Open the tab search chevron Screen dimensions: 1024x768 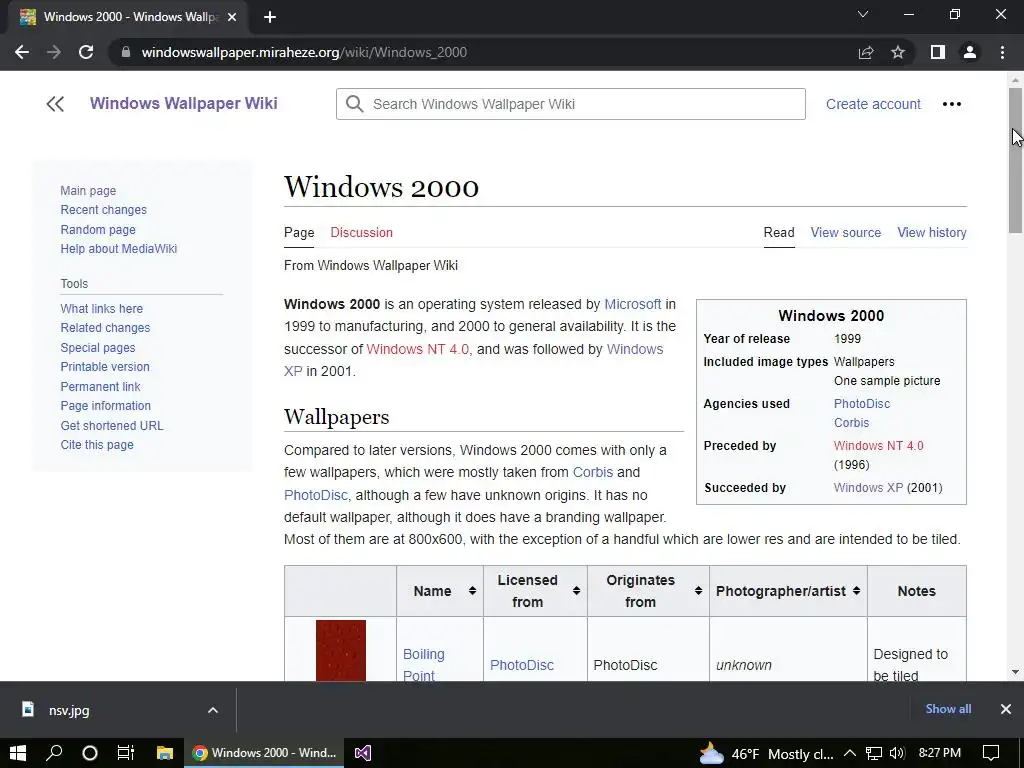[x=863, y=14]
